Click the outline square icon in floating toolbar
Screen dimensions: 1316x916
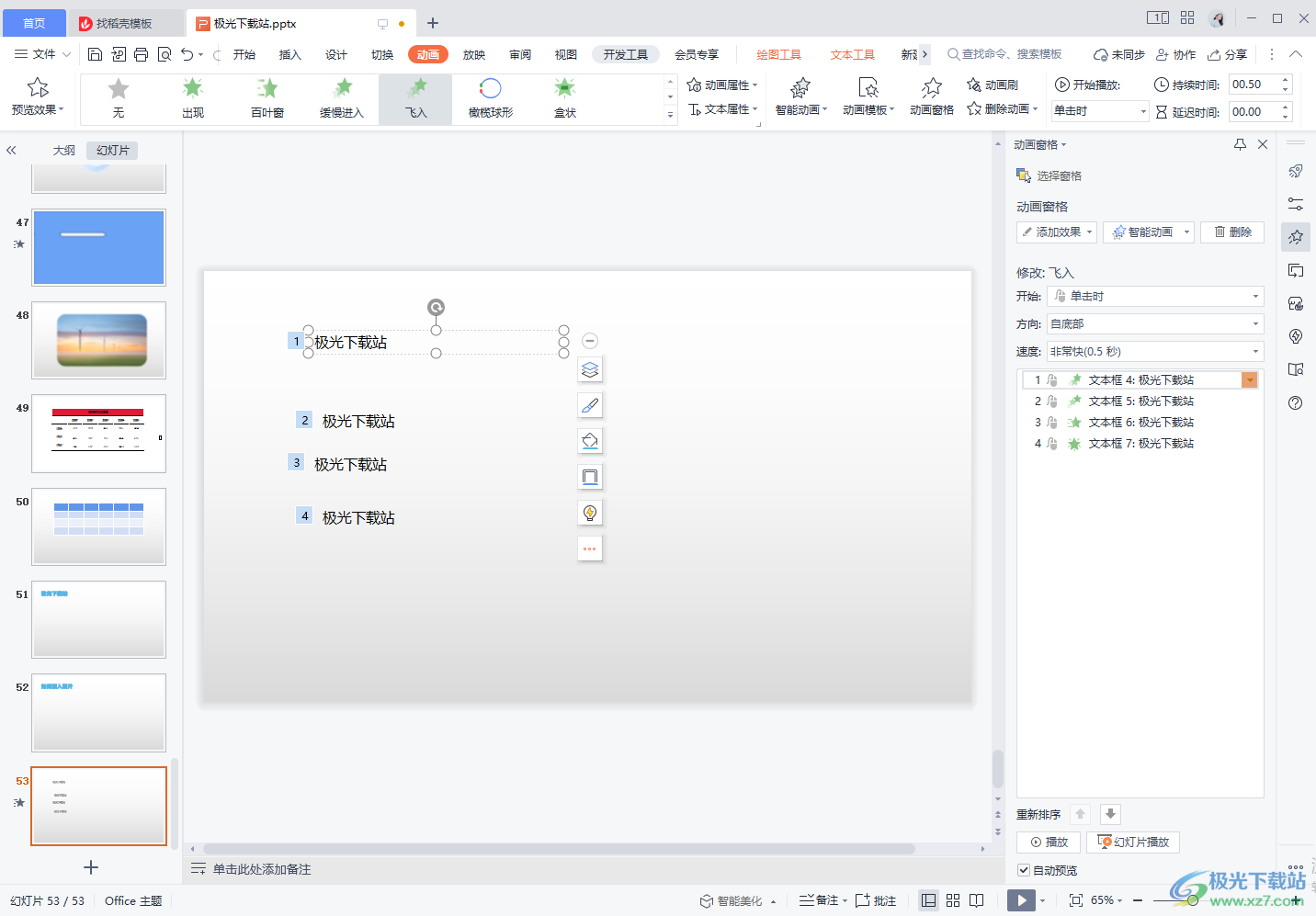coord(590,477)
